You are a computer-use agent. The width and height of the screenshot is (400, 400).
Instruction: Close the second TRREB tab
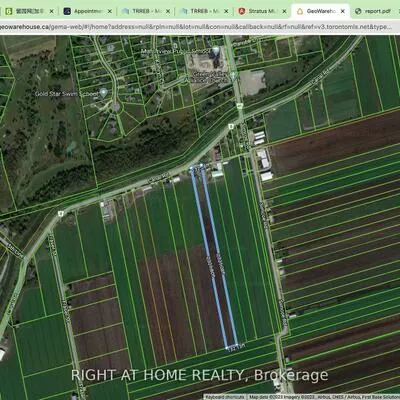226,11
